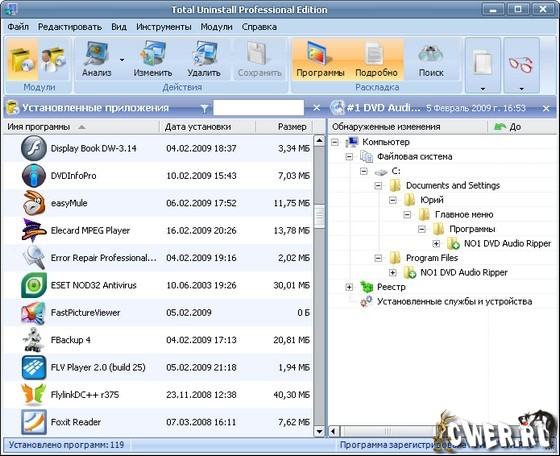Select the DVDInfoPro program icon
This screenshot has height=456, width=560.
34,176
